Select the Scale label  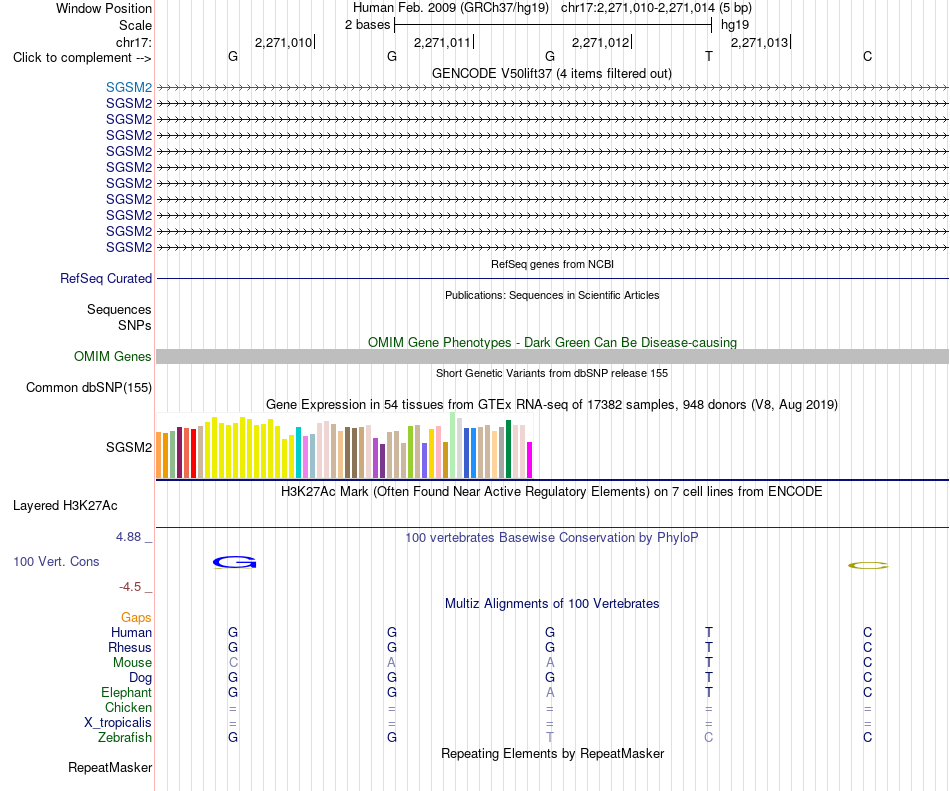[135, 25]
